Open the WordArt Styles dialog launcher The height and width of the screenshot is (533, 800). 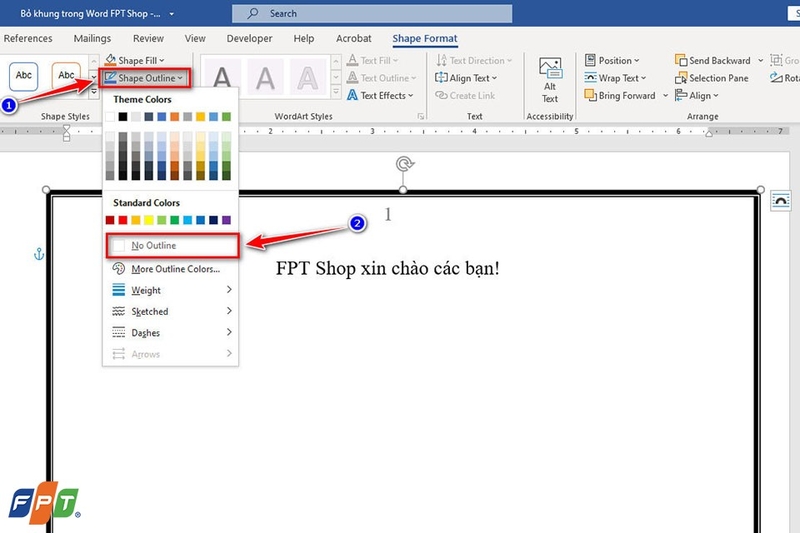[x=420, y=117]
